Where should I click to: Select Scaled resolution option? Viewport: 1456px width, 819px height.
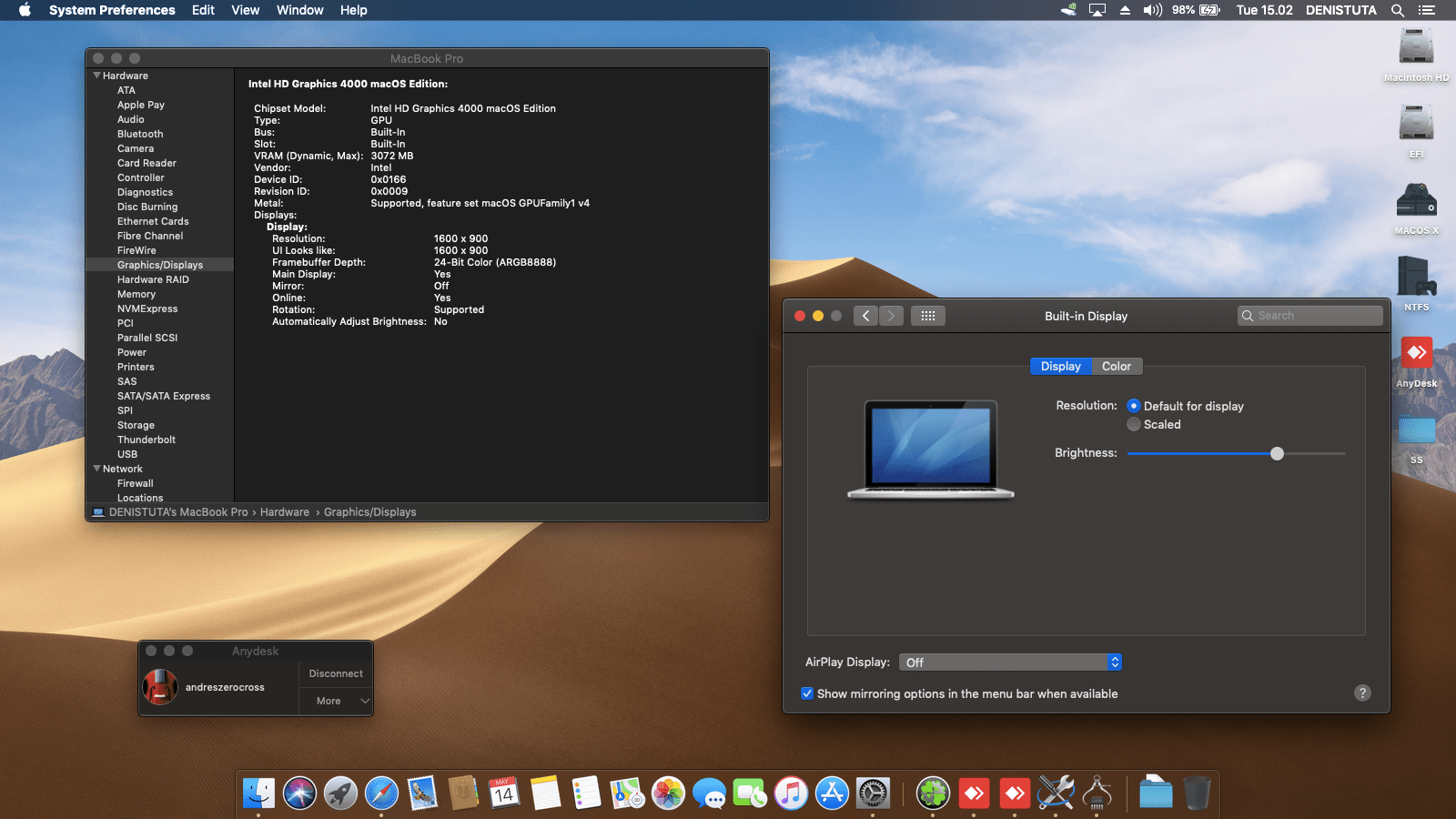click(1134, 424)
